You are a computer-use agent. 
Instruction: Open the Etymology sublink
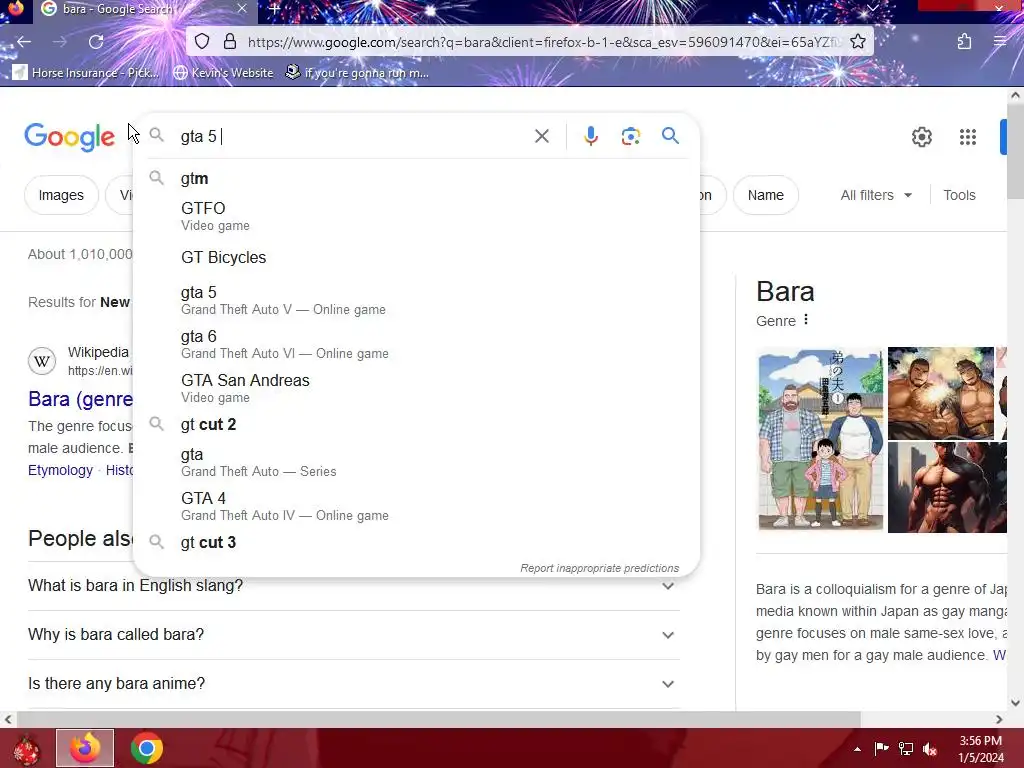pos(60,470)
